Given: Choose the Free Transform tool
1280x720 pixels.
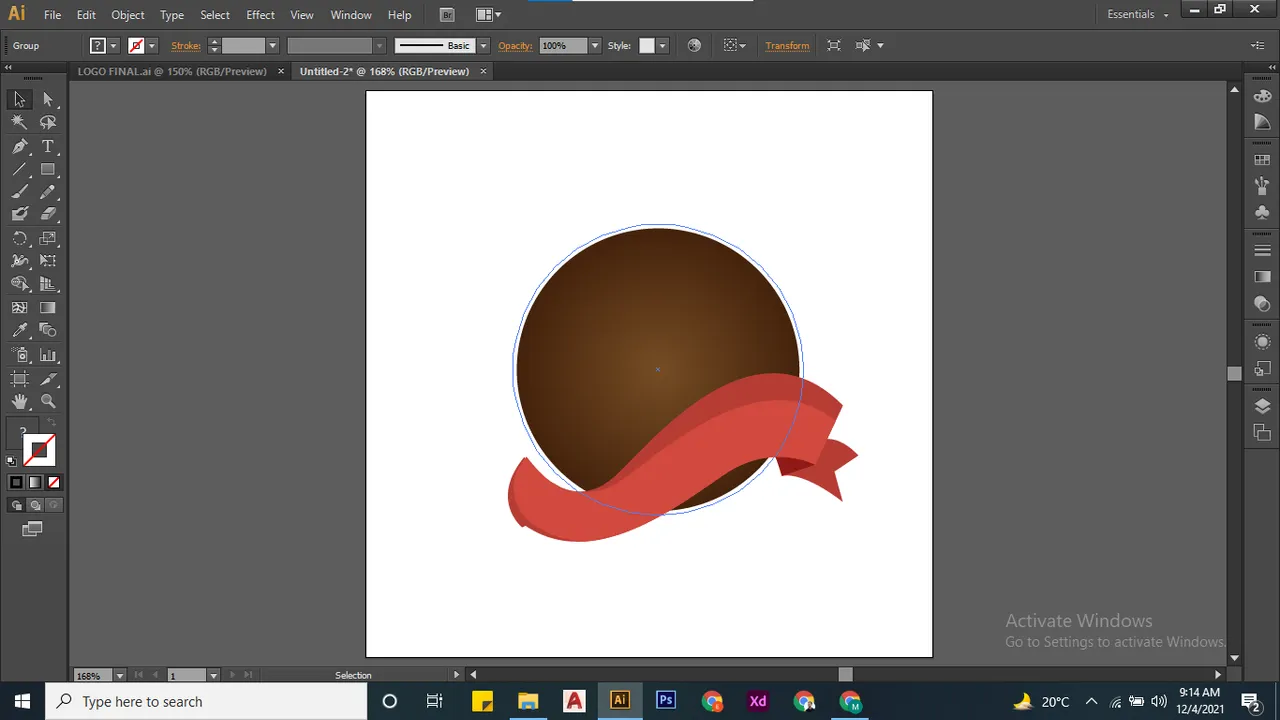Looking at the screenshot, I should click(48, 261).
